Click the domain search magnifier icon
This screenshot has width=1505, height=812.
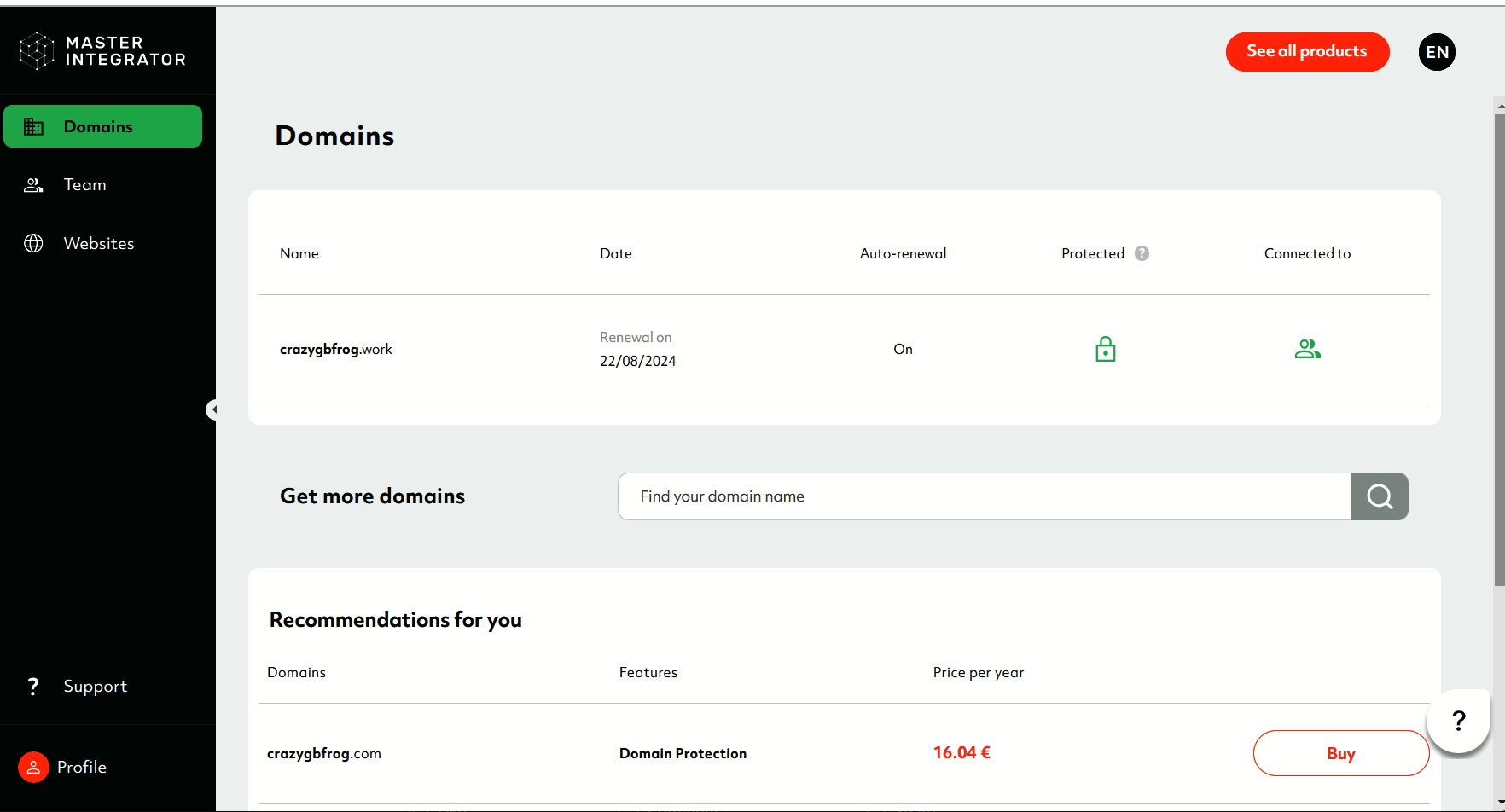click(1379, 496)
